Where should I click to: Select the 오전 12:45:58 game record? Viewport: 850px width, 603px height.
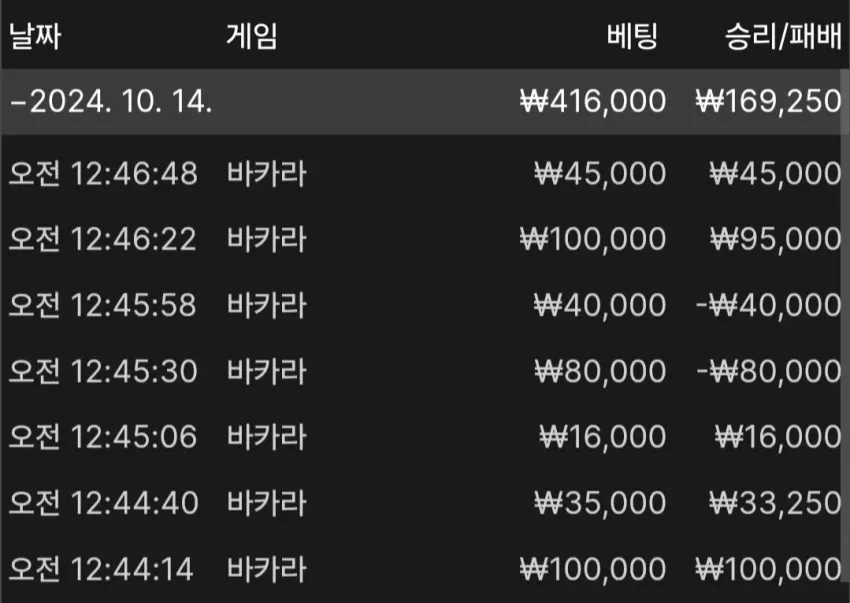coord(425,305)
